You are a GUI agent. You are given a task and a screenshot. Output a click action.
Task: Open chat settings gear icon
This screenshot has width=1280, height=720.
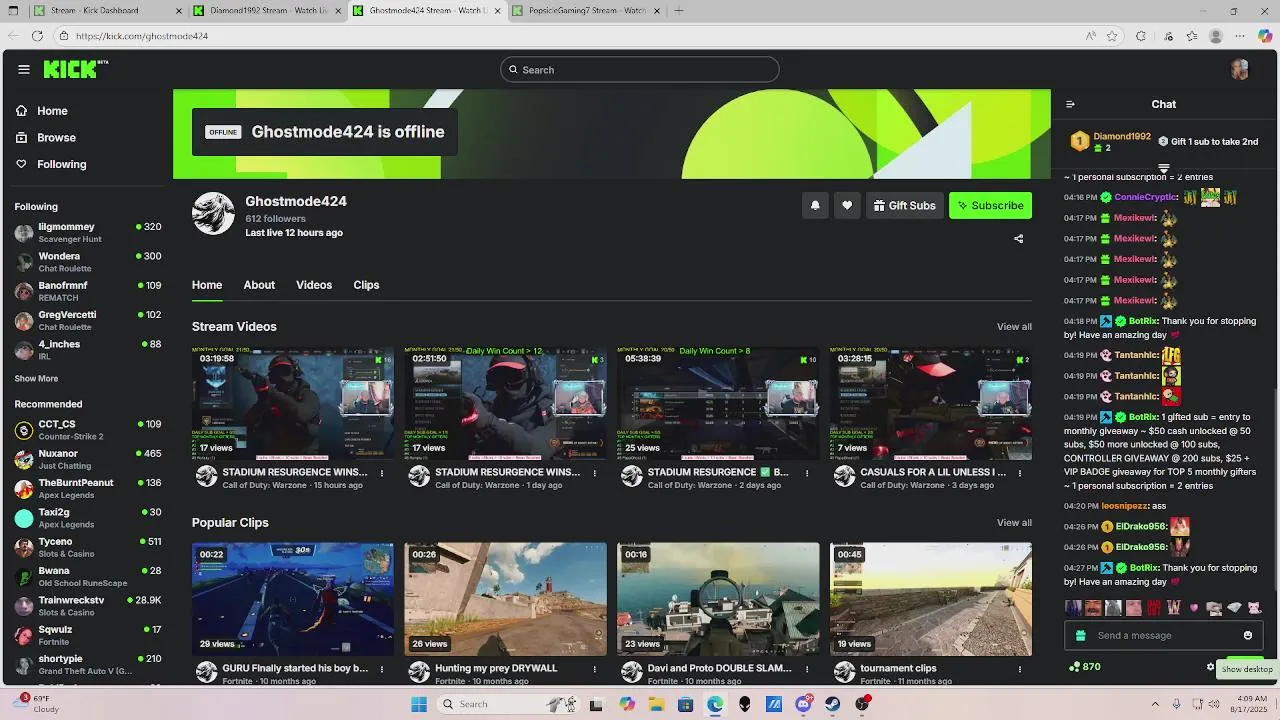(1210, 667)
